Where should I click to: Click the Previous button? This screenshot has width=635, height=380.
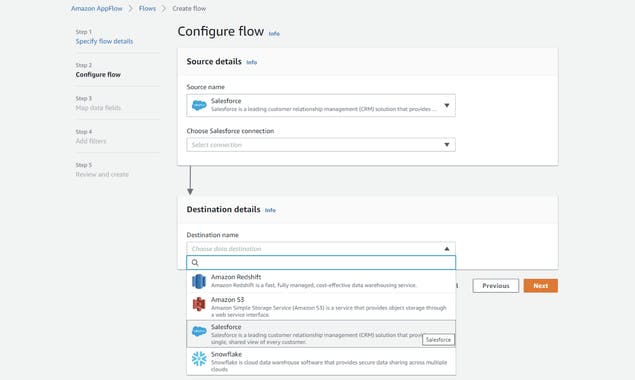496,286
